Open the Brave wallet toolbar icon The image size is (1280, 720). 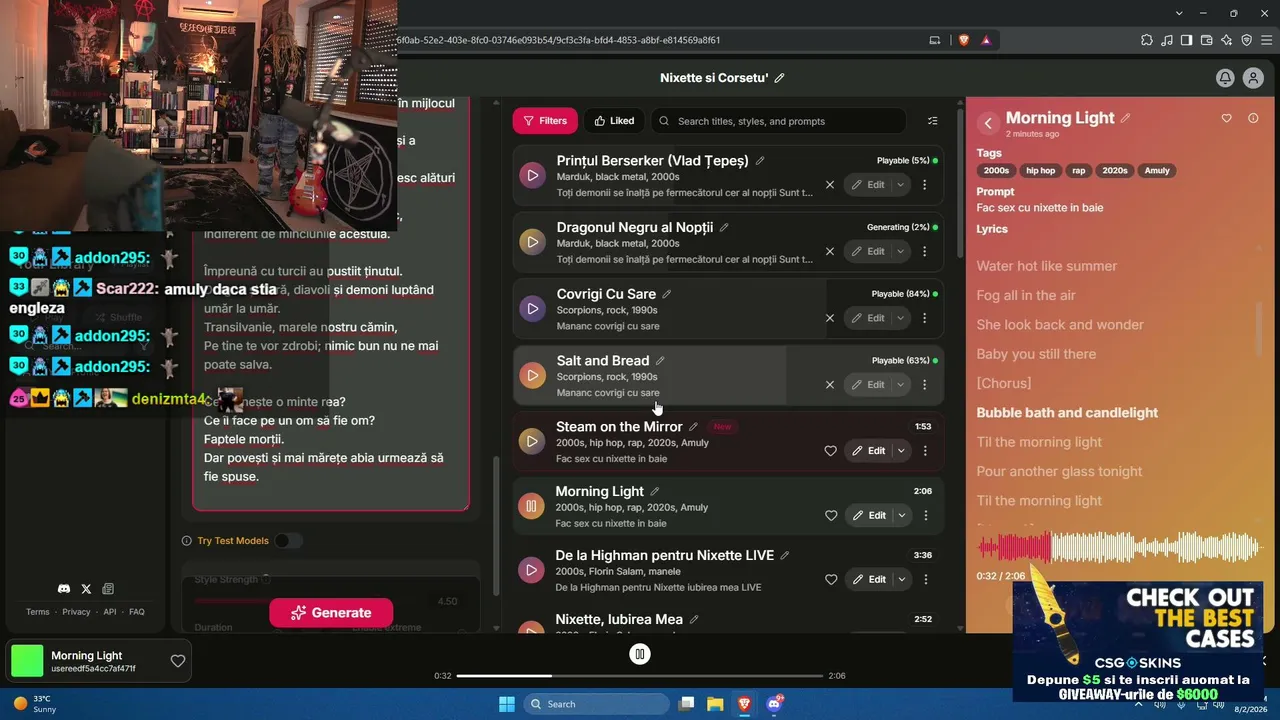click(1207, 40)
